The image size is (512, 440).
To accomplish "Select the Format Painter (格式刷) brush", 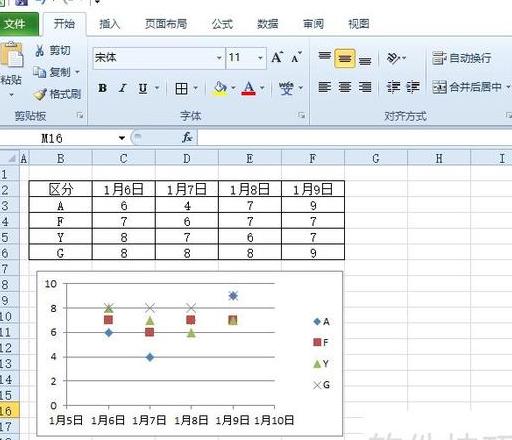I will [x=57, y=94].
